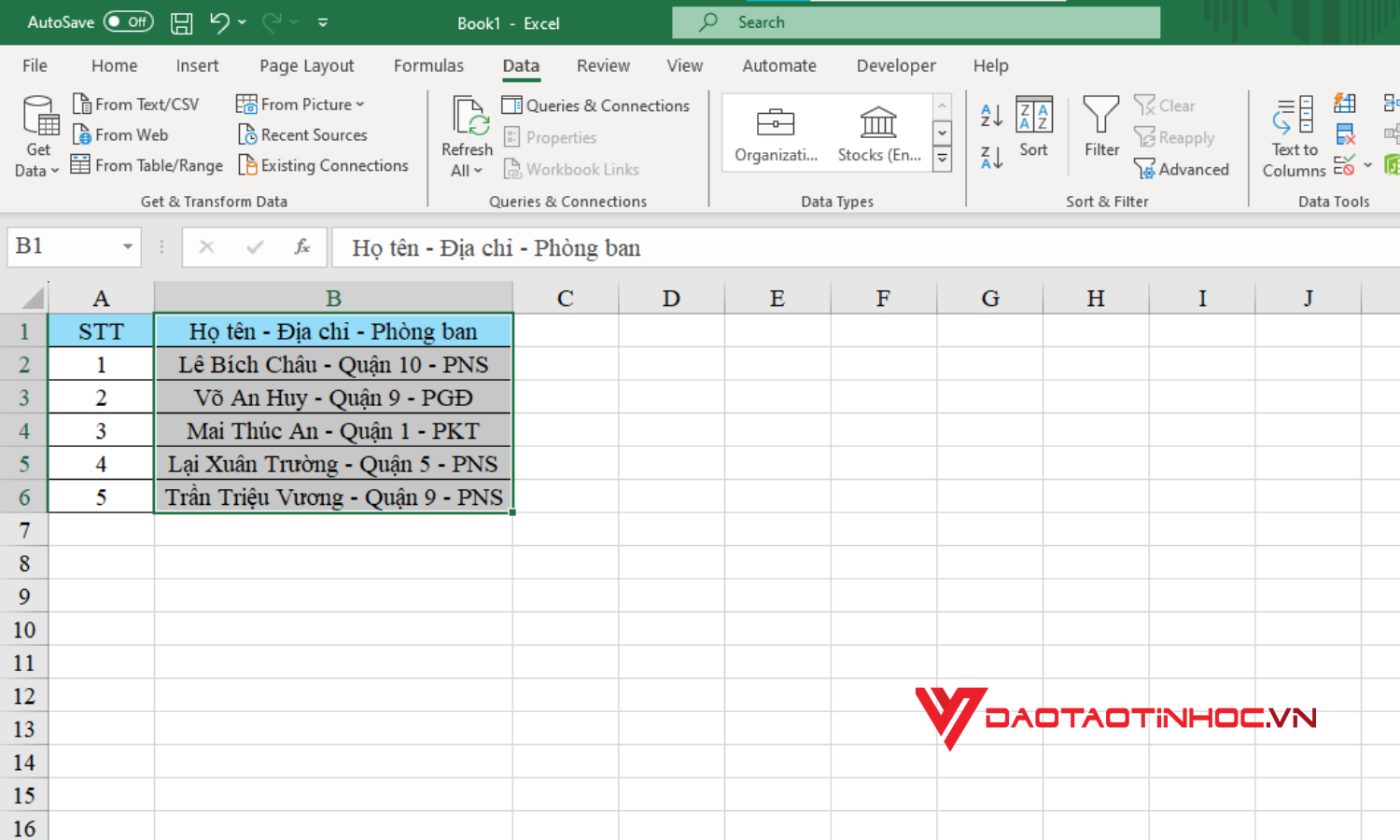This screenshot has height=840, width=1400.
Task: Select column C header
Action: click(566, 298)
